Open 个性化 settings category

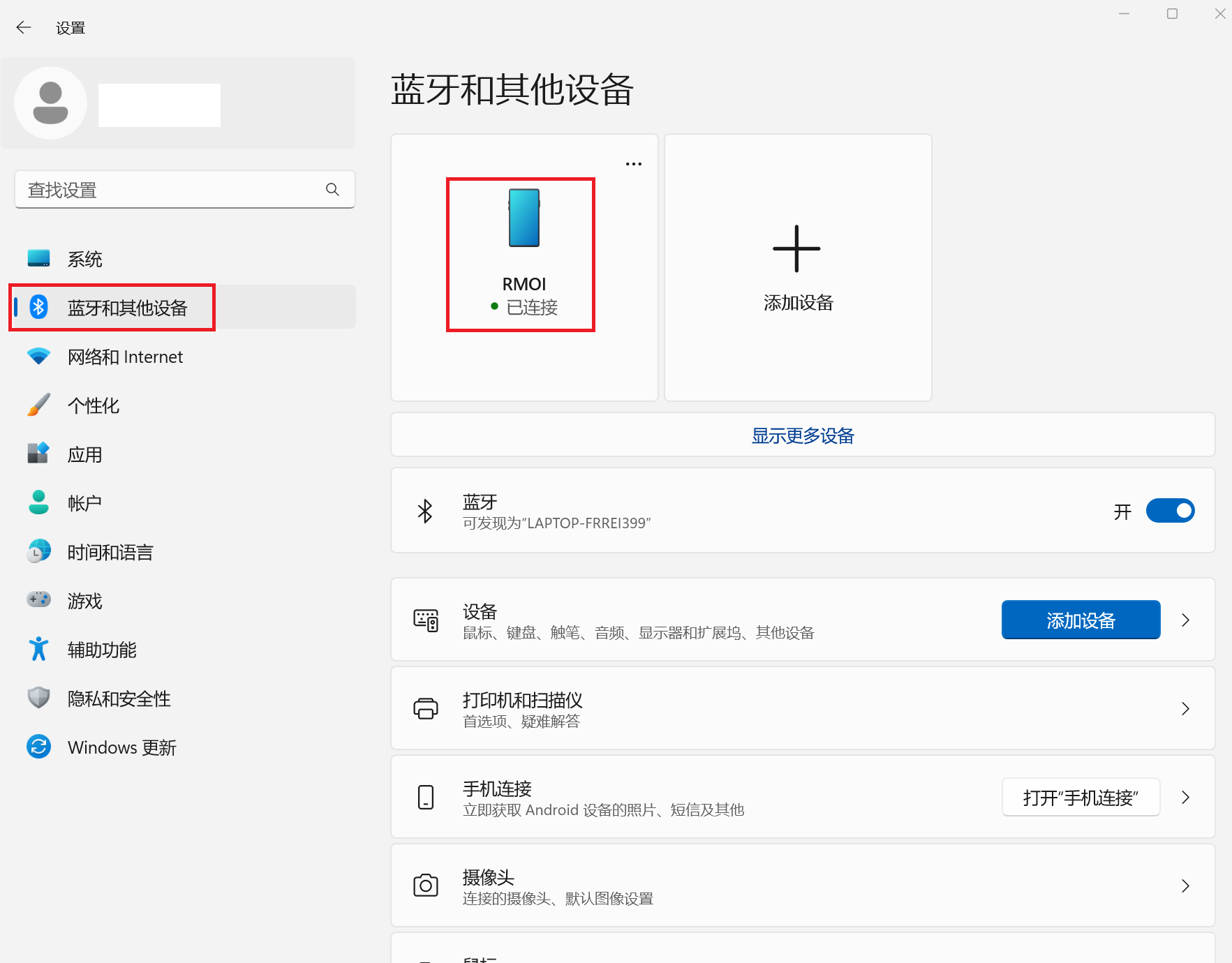94,406
